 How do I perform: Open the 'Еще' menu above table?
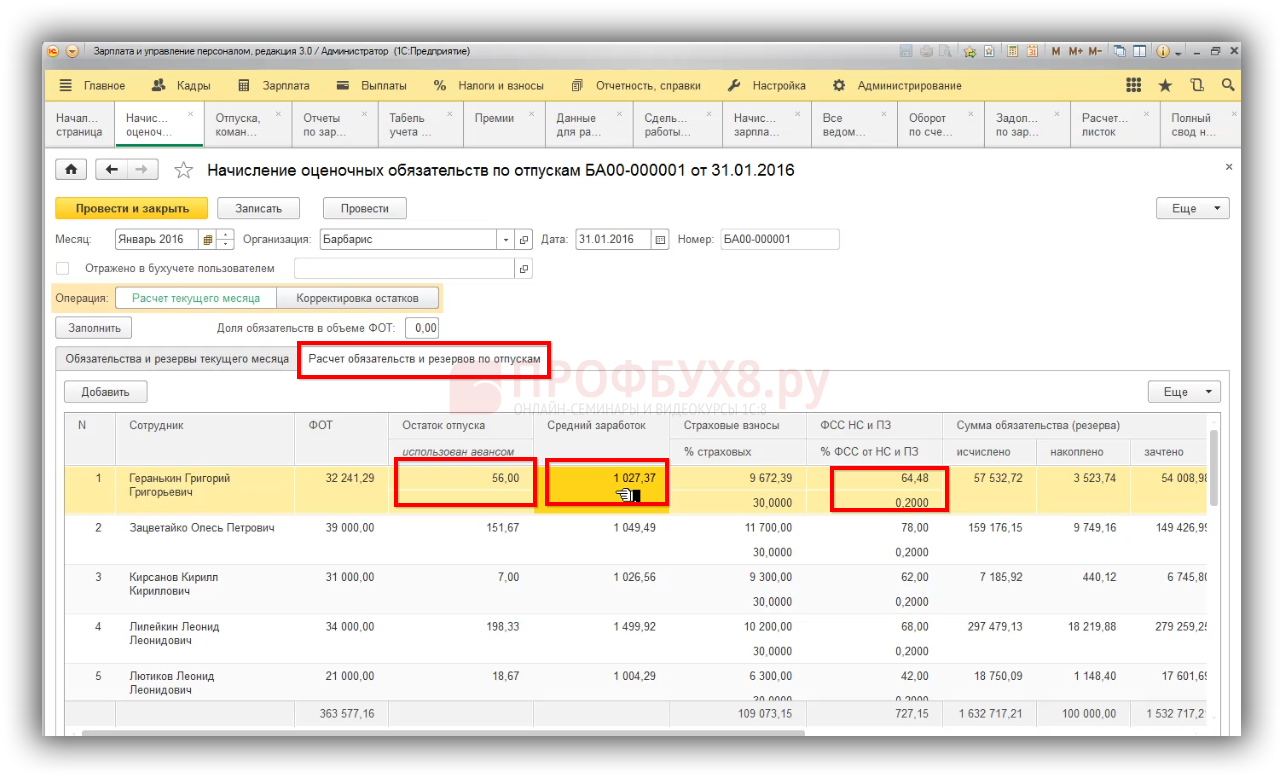(1184, 392)
